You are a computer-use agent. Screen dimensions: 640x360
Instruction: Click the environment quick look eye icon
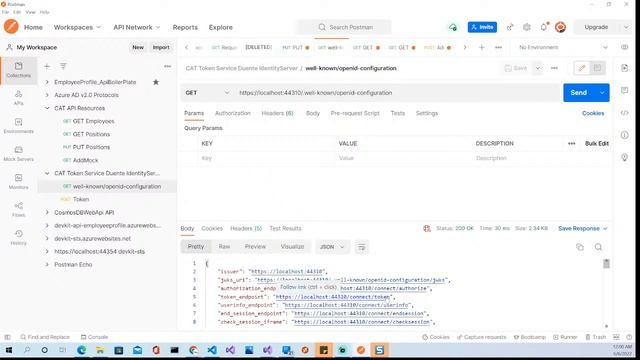[624, 47]
